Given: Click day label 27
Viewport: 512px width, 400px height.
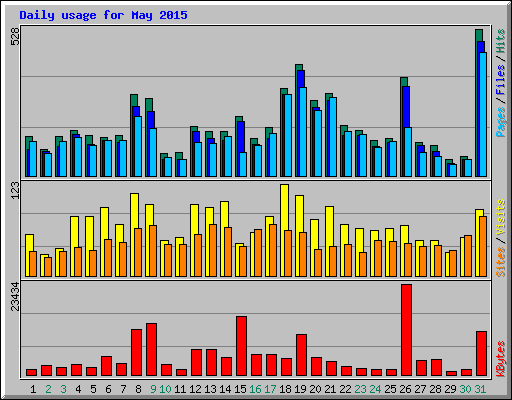Looking at the screenshot, I should pos(420,389).
